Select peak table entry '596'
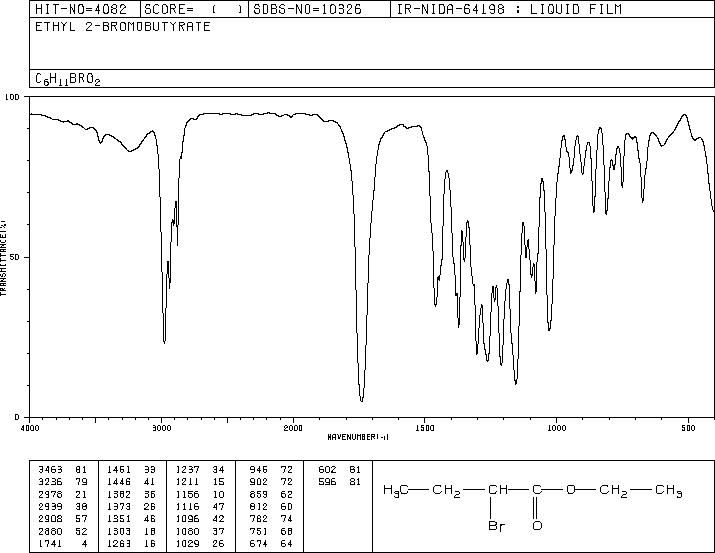715x553 pixels. click(x=327, y=482)
